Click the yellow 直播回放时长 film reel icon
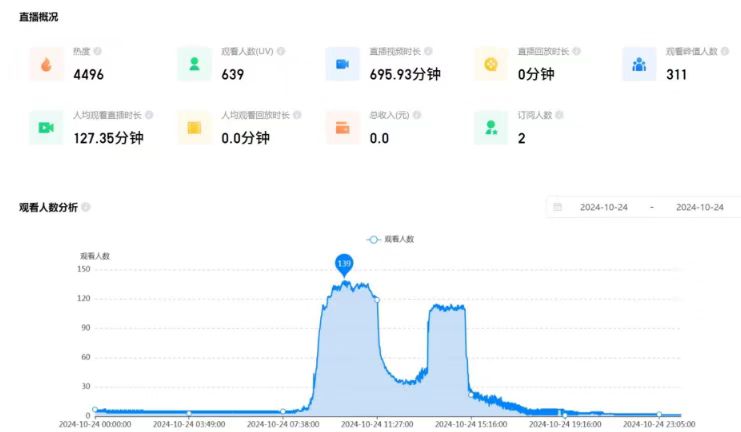741x432 pixels. click(x=491, y=64)
